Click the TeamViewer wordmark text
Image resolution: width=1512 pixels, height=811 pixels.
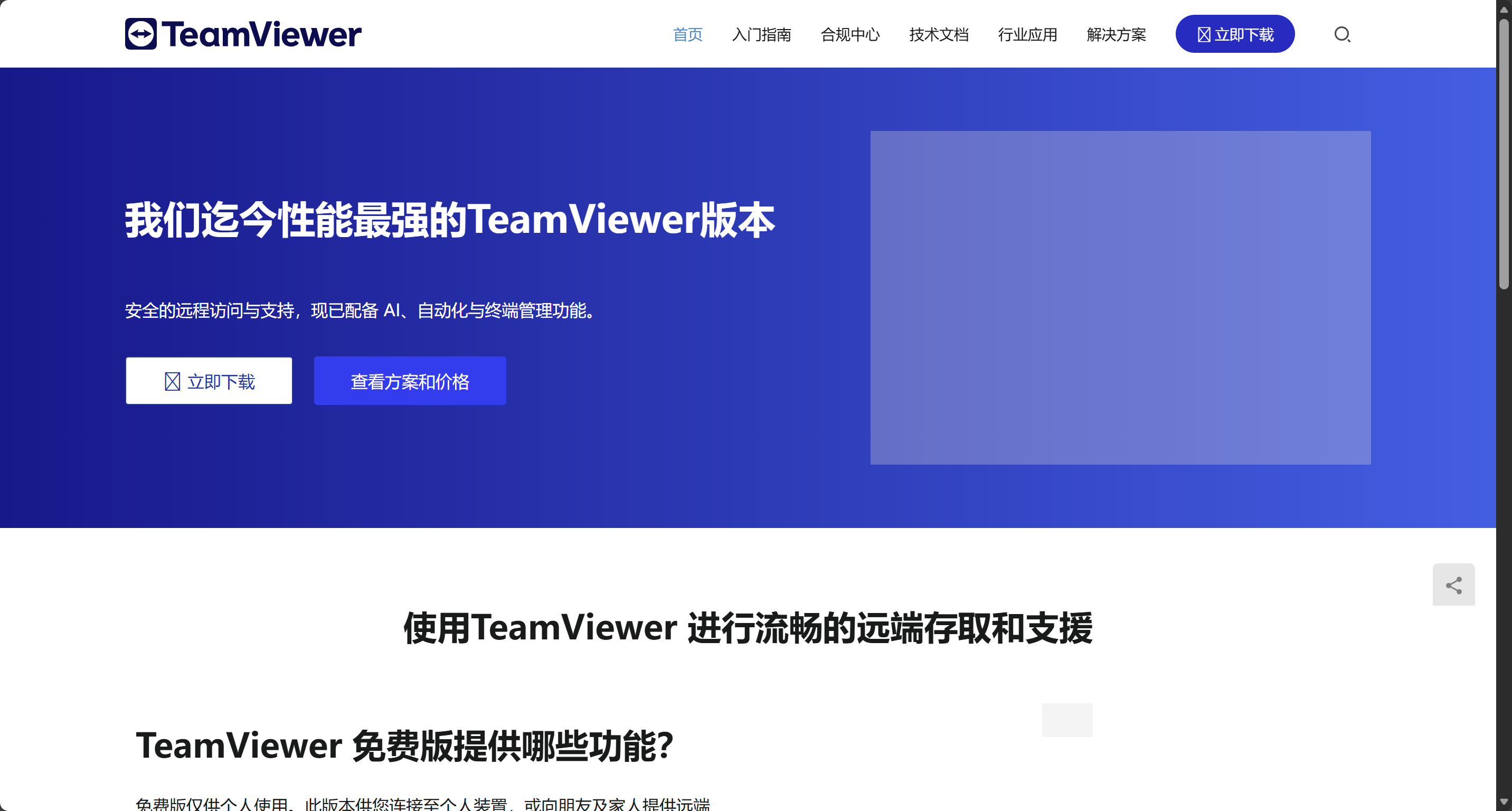[262, 35]
